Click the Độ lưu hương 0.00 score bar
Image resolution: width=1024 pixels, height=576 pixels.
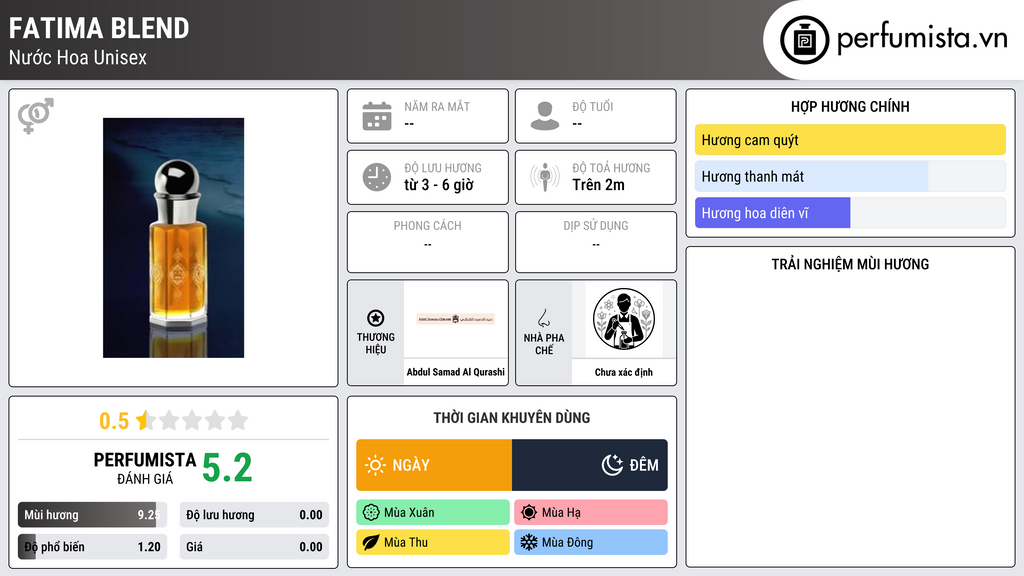pyautogui.click(x=254, y=515)
